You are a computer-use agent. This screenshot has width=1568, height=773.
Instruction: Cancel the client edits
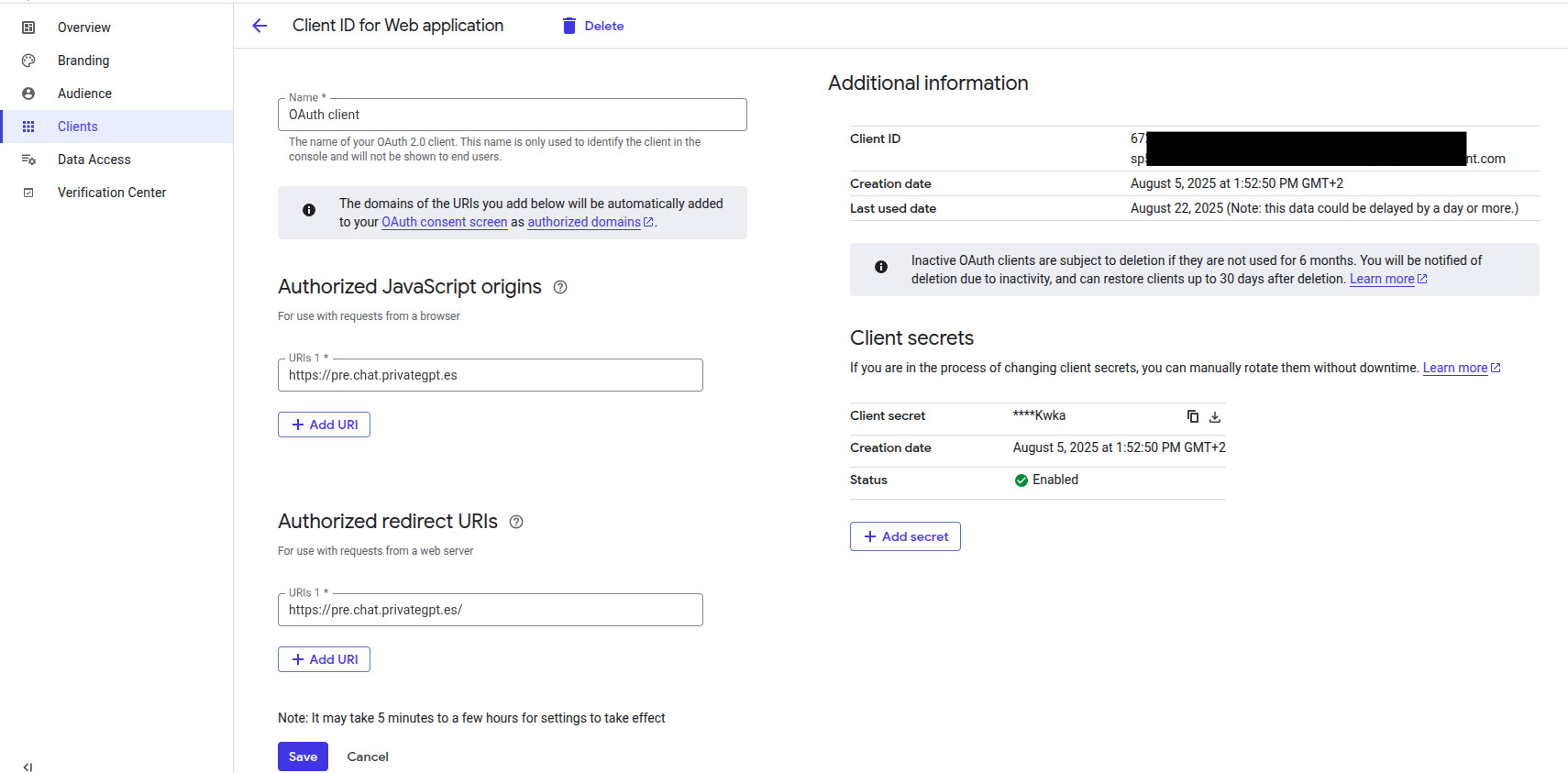point(368,756)
